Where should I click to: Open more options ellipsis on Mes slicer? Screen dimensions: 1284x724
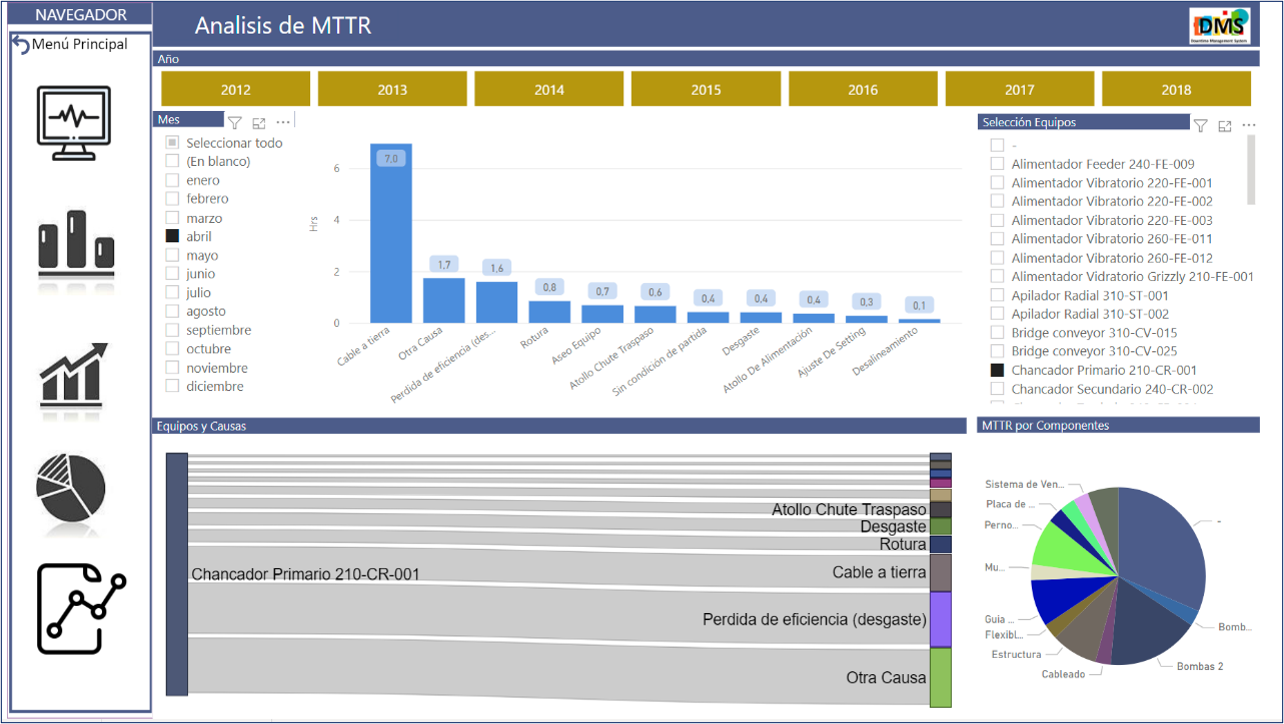tap(283, 122)
